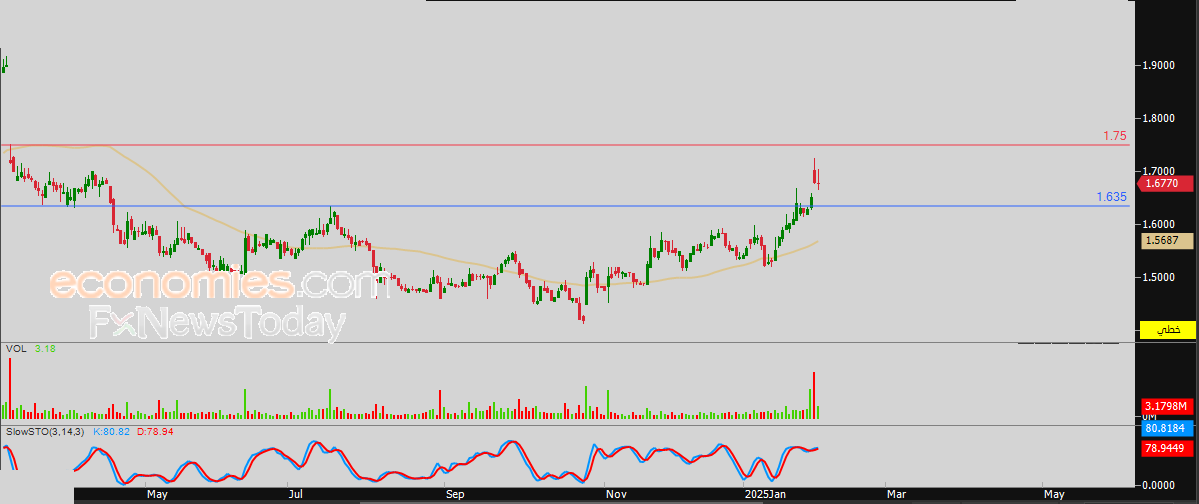
Task: Click the Jul label on the date axis
Action: [294, 495]
